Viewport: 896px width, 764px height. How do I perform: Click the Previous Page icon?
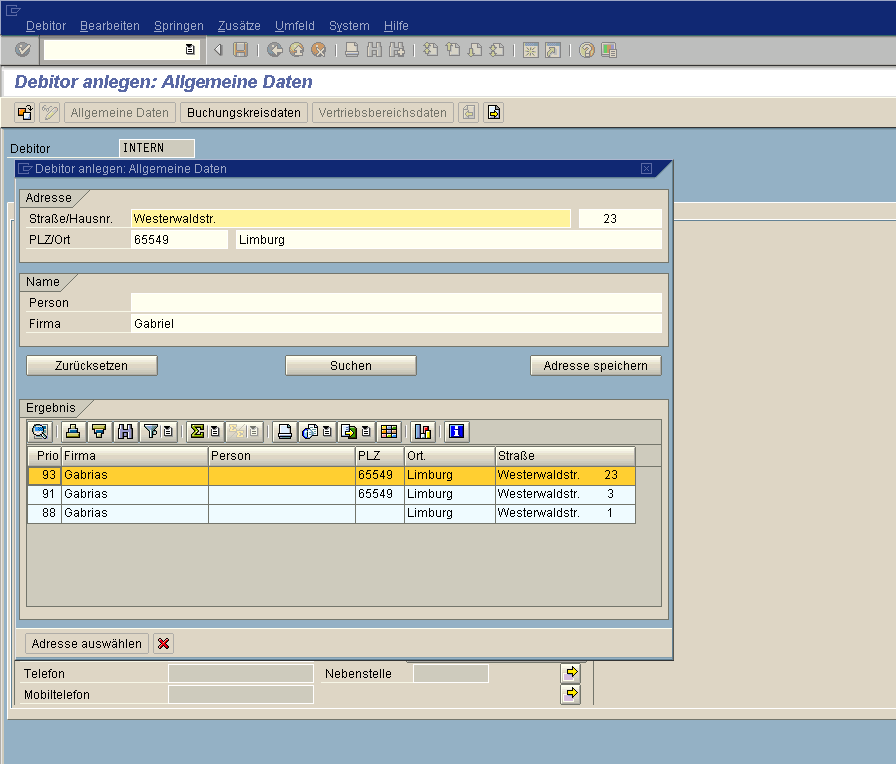click(x=453, y=50)
